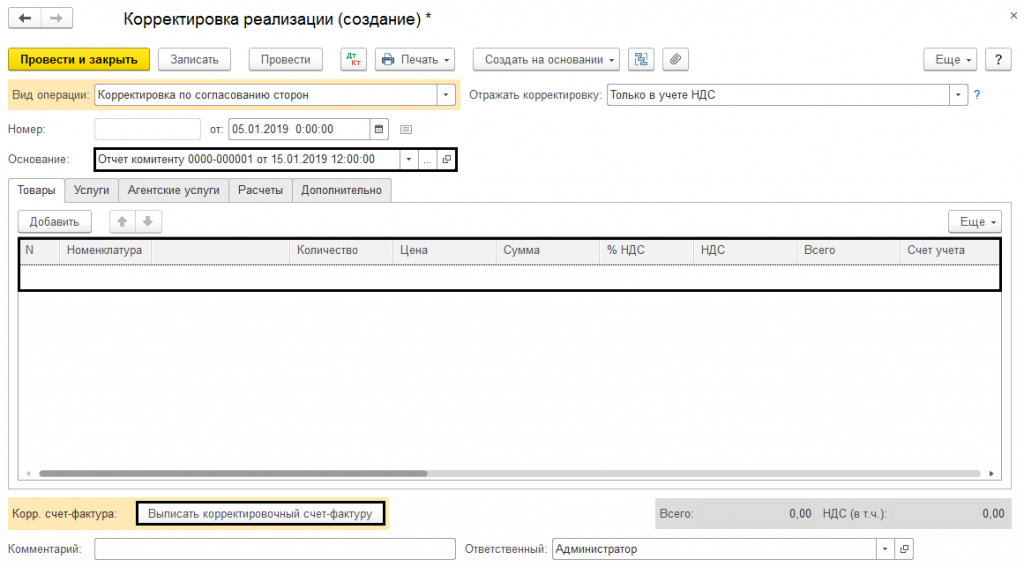Open help with the question mark button

click(x=998, y=60)
